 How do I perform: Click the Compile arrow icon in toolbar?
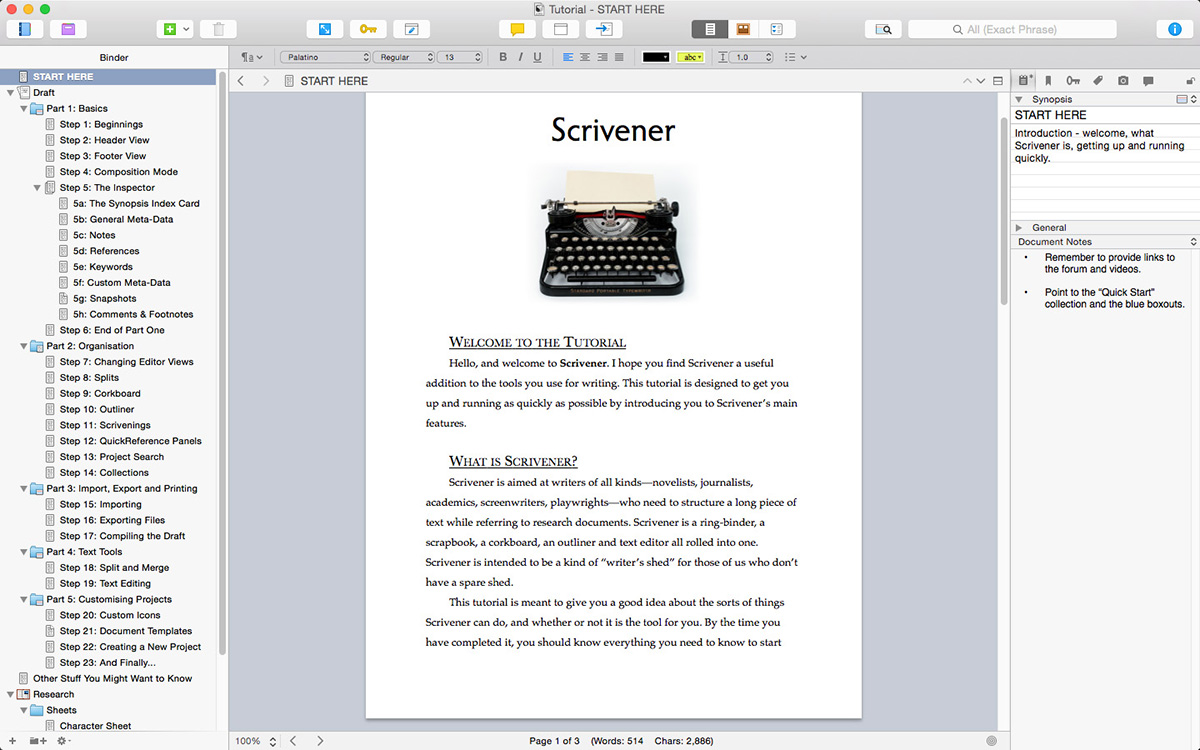point(605,29)
